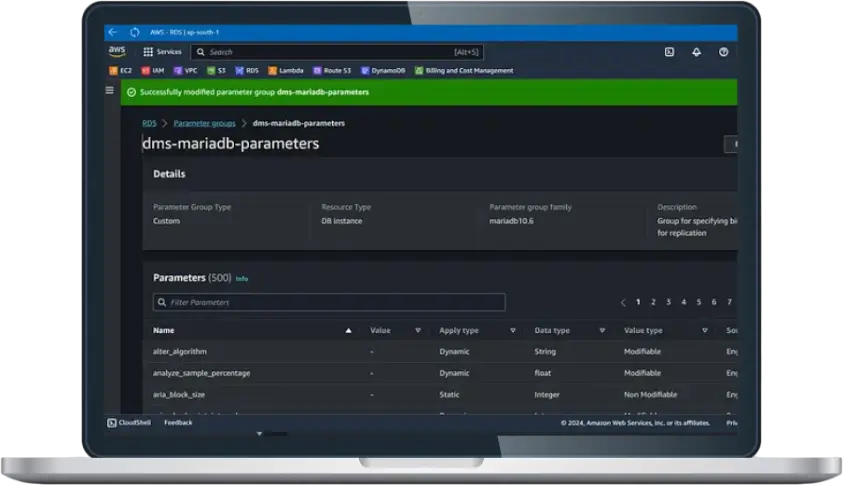Open CloudShell icon in top navigation
The height and width of the screenshot is (485, 843).
tap(669, 52)
